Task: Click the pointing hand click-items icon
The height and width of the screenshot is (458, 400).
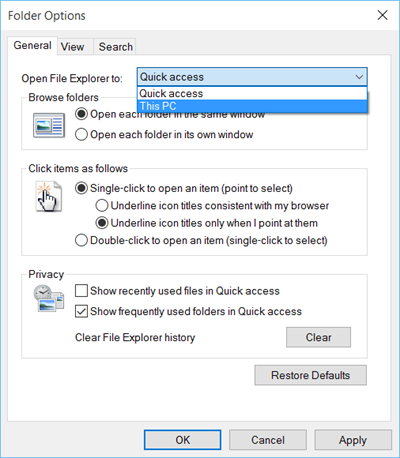Action: (x=49, y=197)
